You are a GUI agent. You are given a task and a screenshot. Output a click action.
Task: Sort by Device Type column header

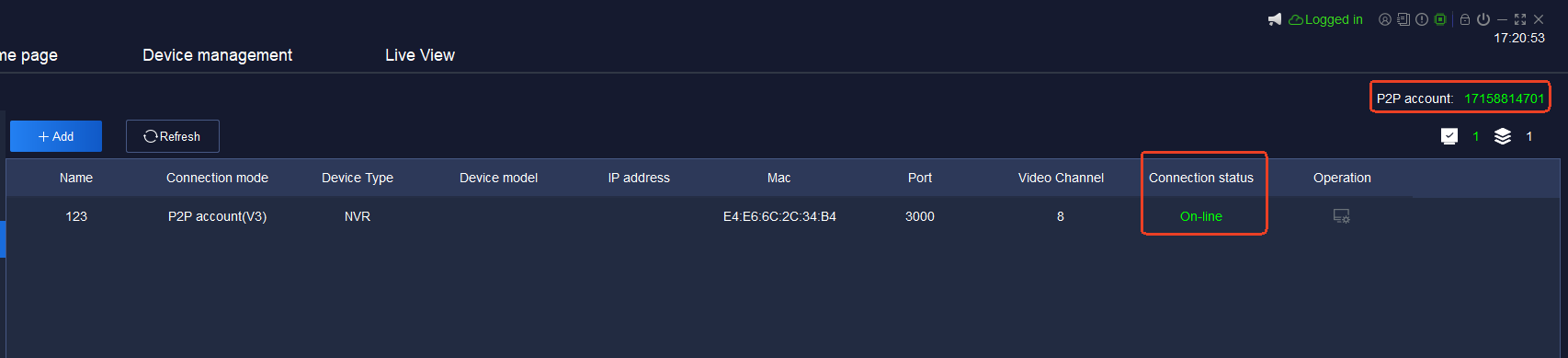(358, 178)
